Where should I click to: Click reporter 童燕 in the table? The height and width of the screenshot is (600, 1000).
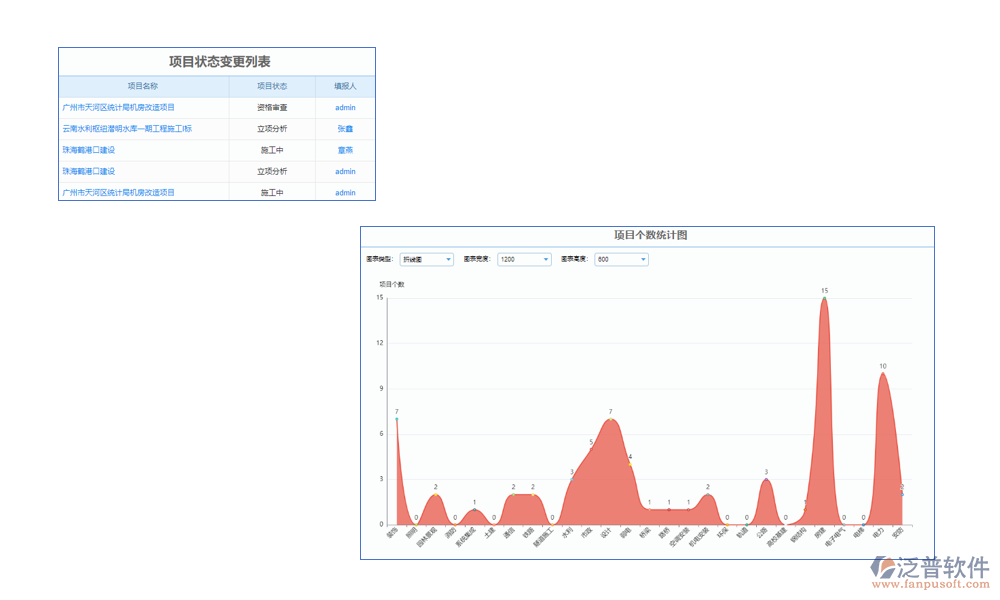pyautogui.click(x=345, y=150)
